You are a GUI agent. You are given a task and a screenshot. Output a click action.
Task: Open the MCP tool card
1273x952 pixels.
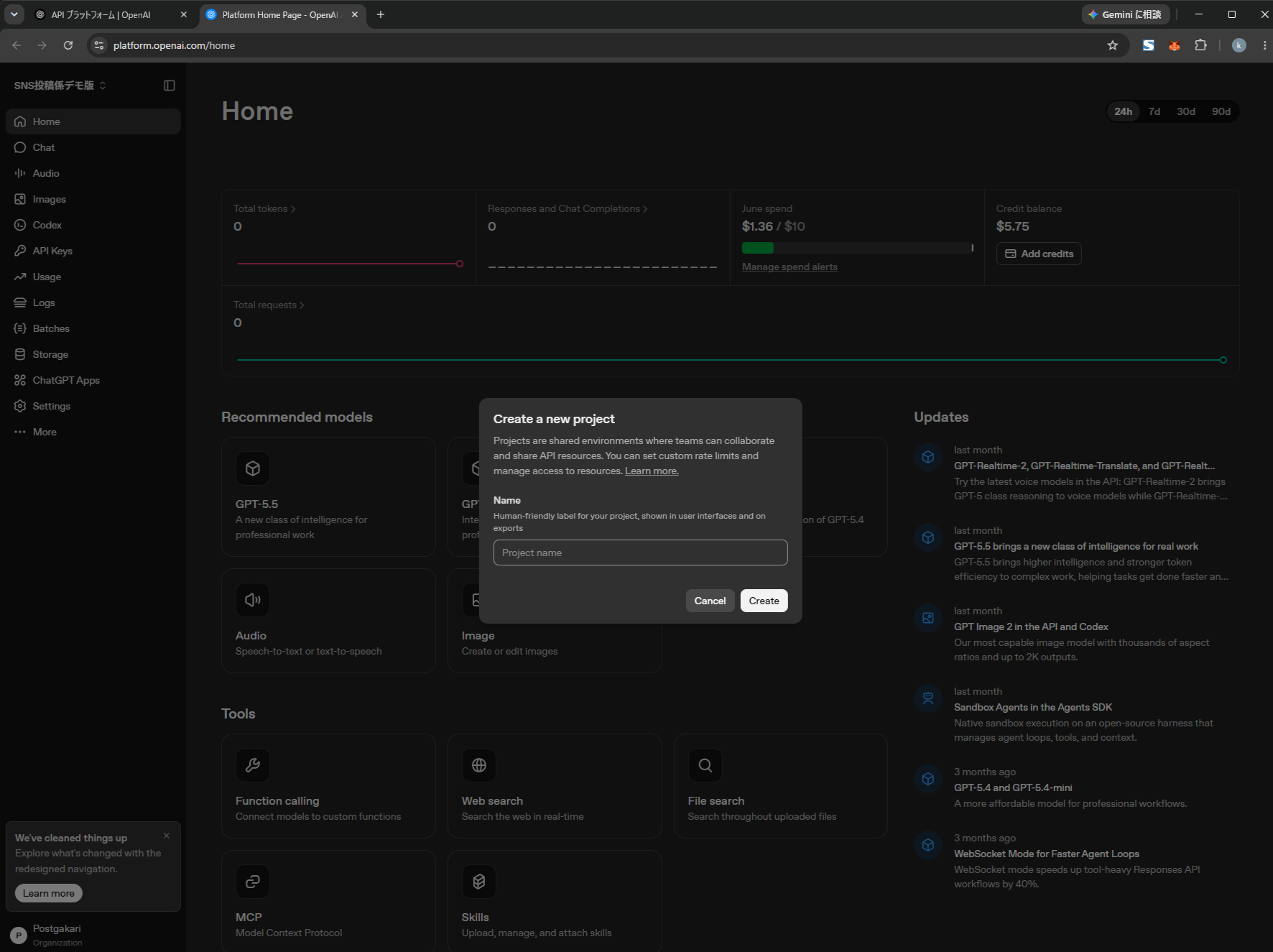(328, 901)
